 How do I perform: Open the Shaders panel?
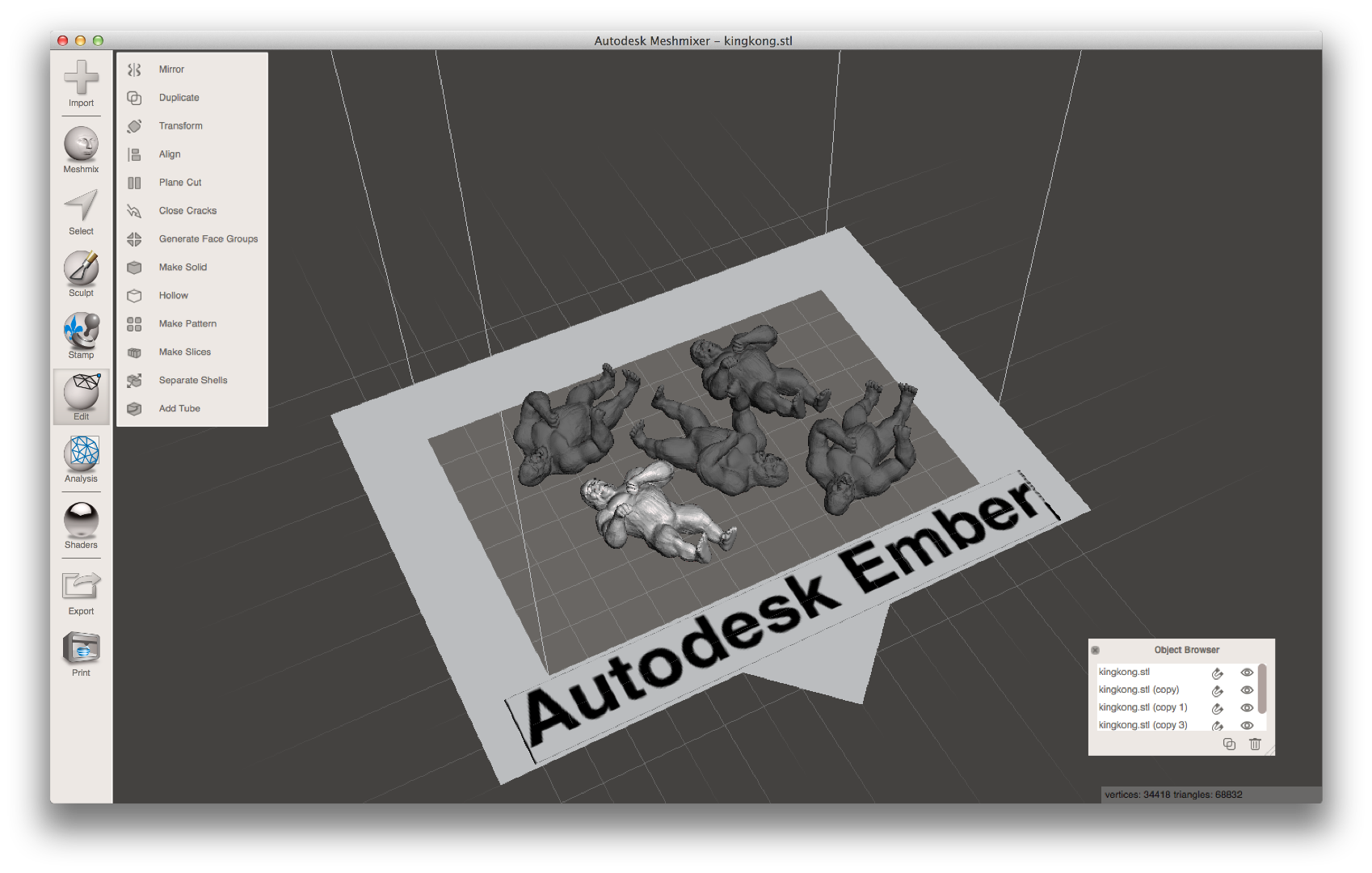pyautogui.click(x=81, y=525)
